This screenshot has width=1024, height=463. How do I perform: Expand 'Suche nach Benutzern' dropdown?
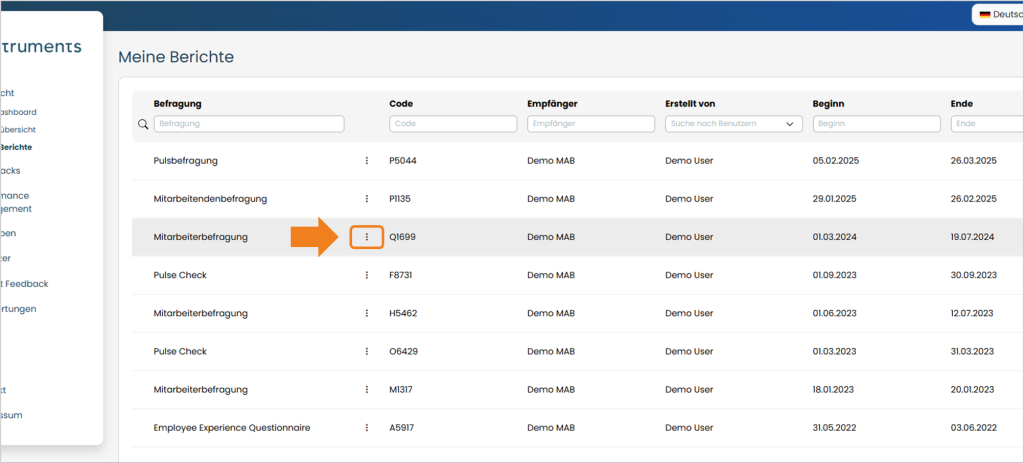point(733,123)
